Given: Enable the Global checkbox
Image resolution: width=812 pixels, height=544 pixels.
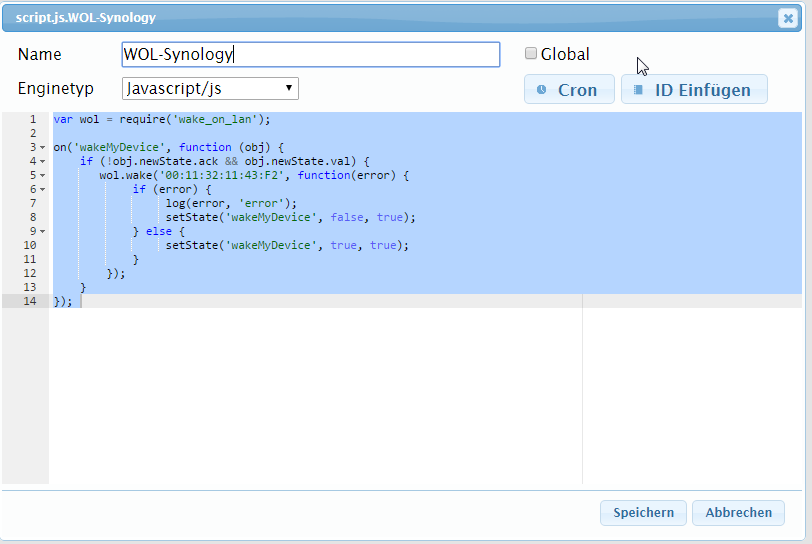Looking at the screenshot, I should click(531, 53).
